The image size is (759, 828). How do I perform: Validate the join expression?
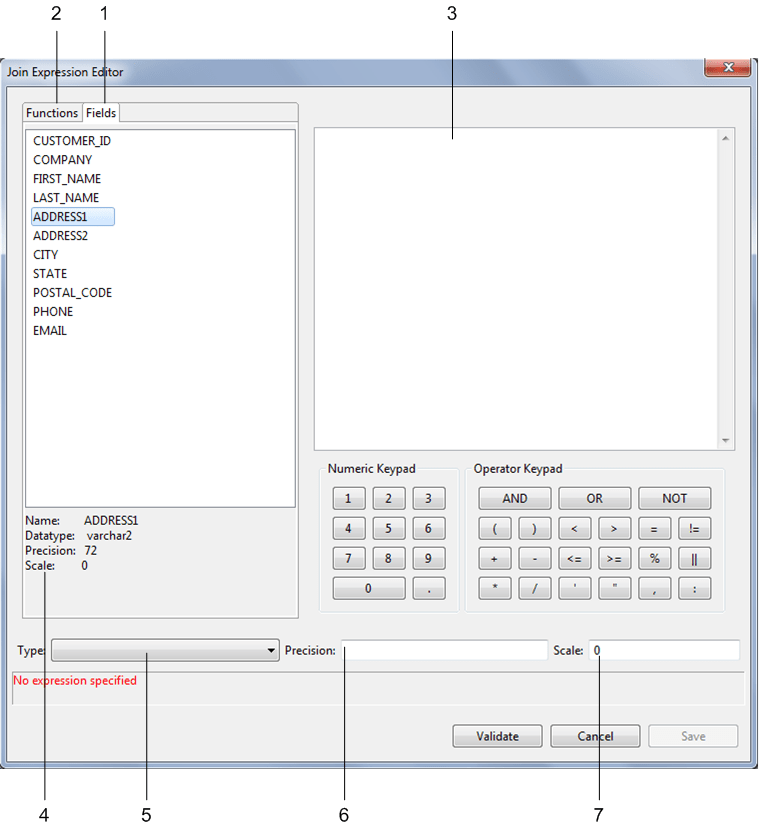point(498,736)
